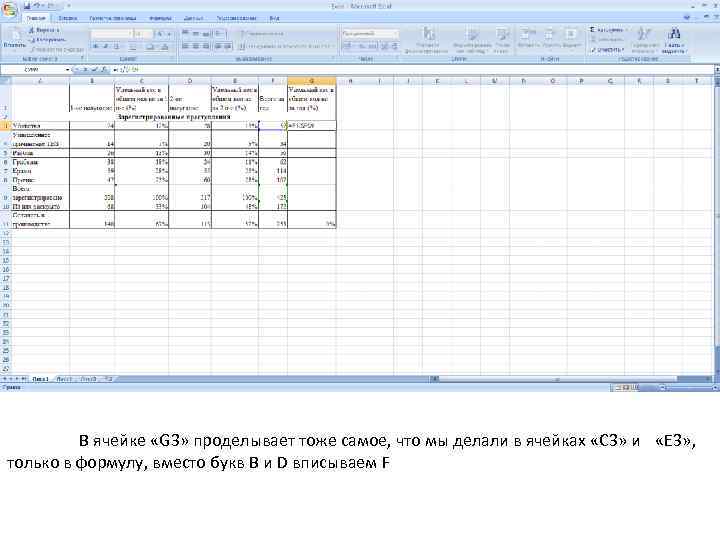Viewport: 720px width, 540px height.
Task: Open the fill color picker
Action: [151, 46]
